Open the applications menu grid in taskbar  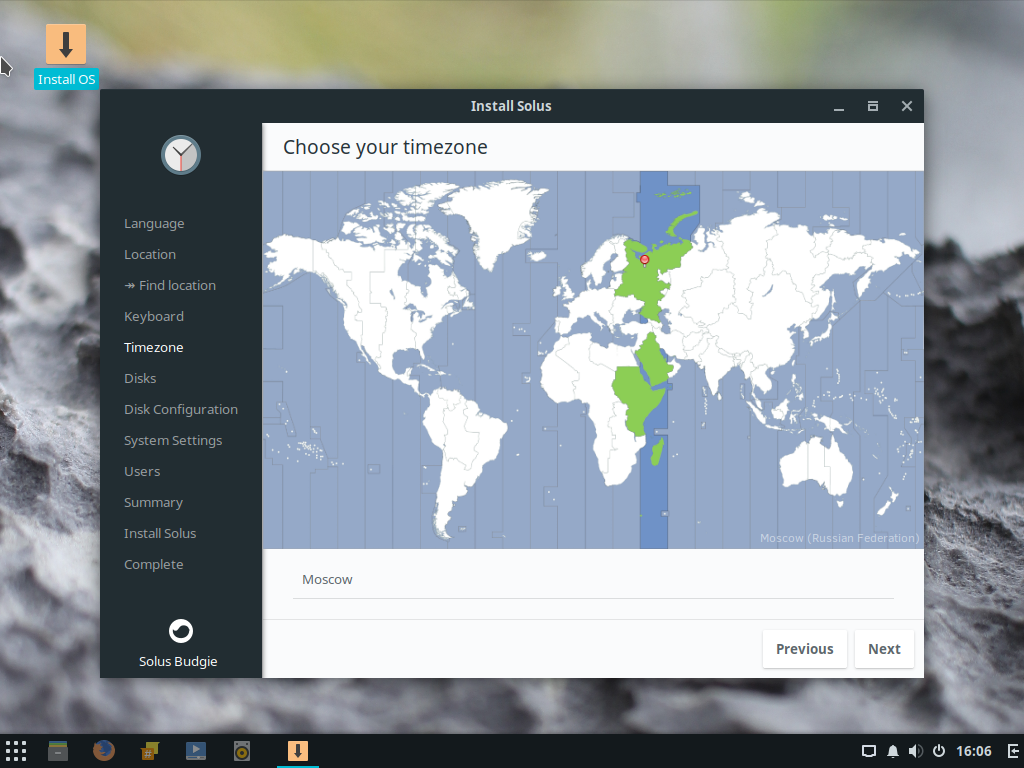16,751
